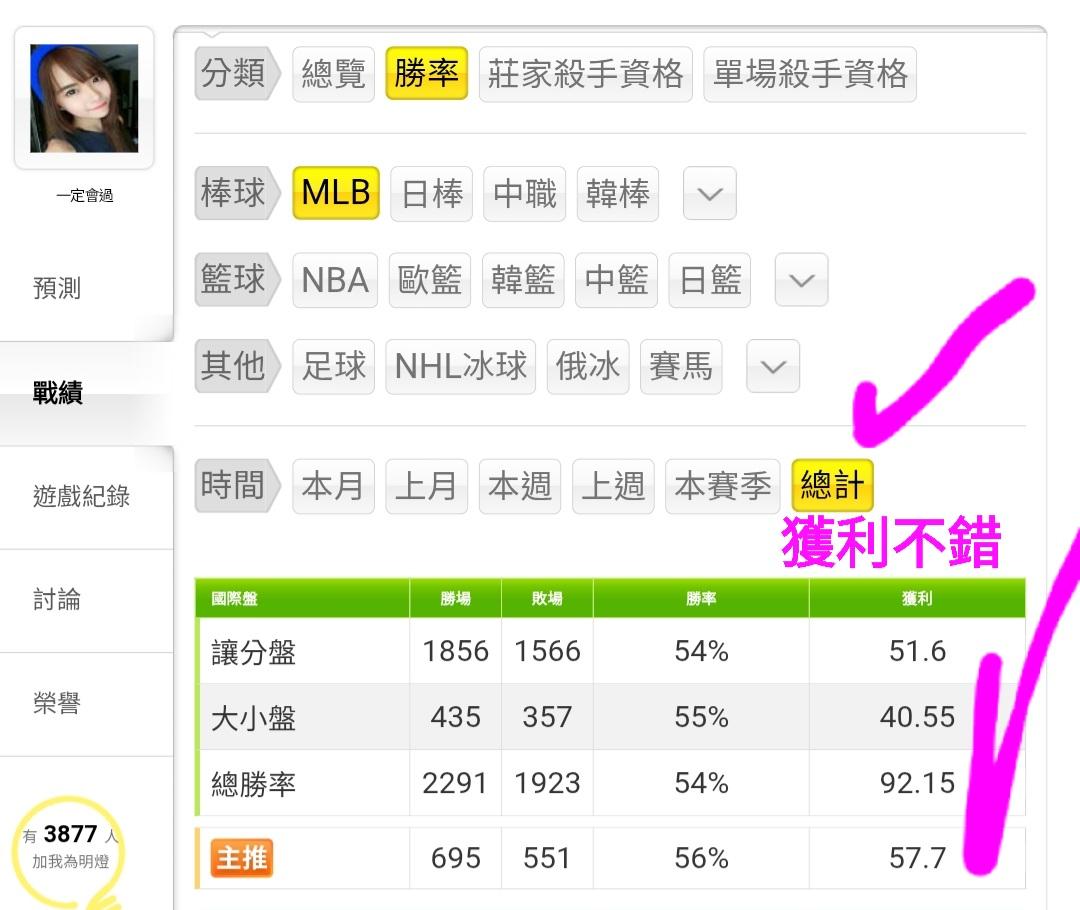Select the 俄冰 sport filter

[588, 366]
